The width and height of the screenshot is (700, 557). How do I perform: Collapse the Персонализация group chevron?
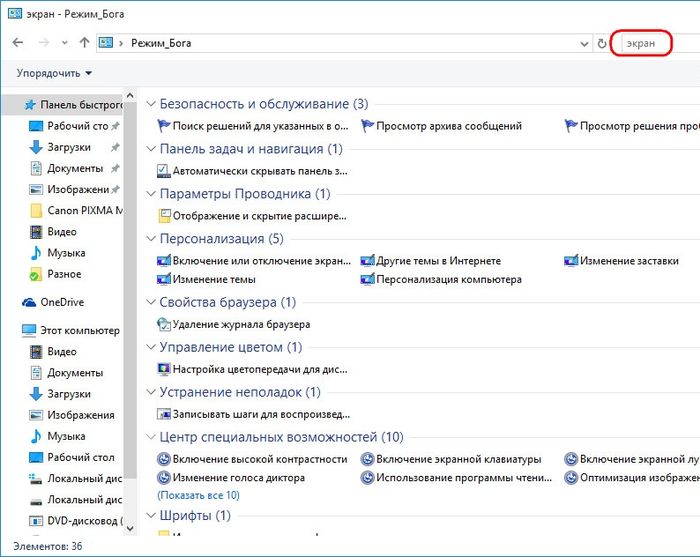152,239
